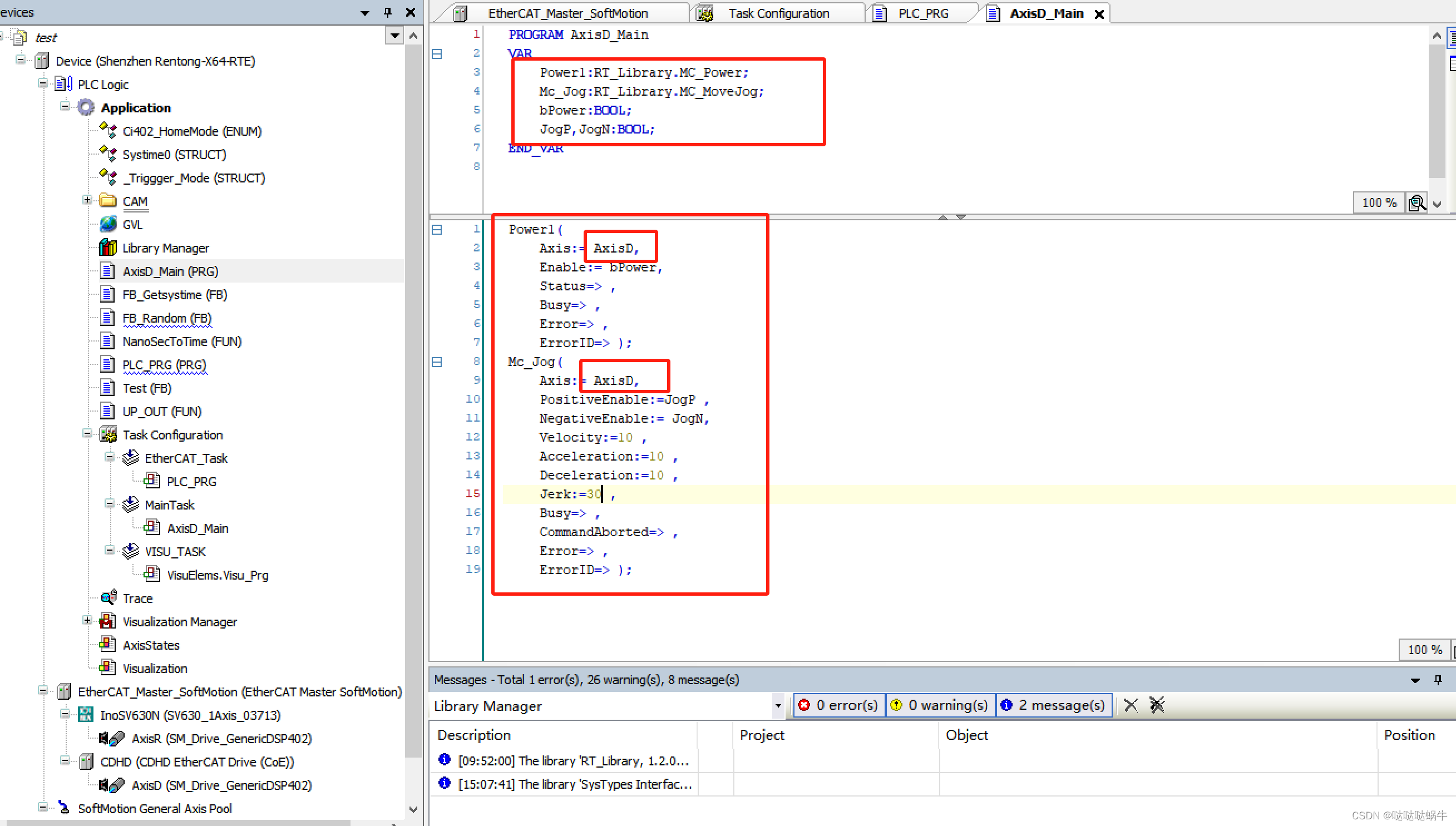The width and height of the screenshot is (1456, 826).
Task: Click the Library Manager icon in tree
Action: coord(107,248)
